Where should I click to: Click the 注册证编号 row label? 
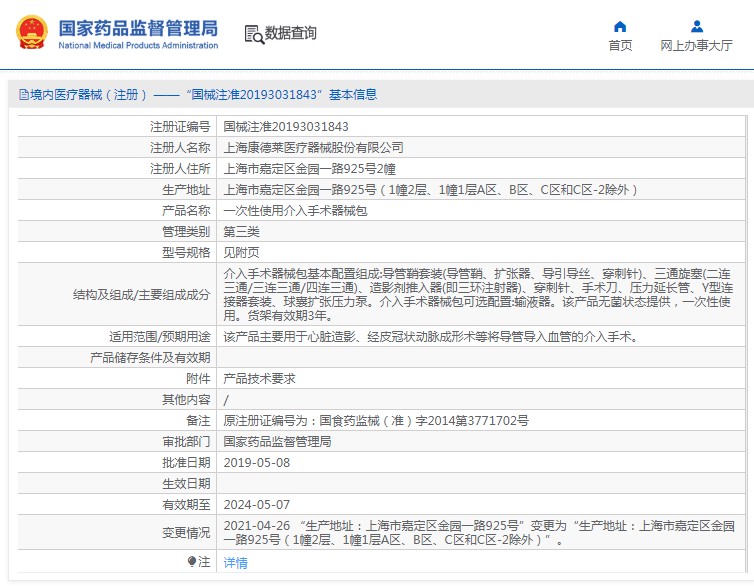pos(180,127)
